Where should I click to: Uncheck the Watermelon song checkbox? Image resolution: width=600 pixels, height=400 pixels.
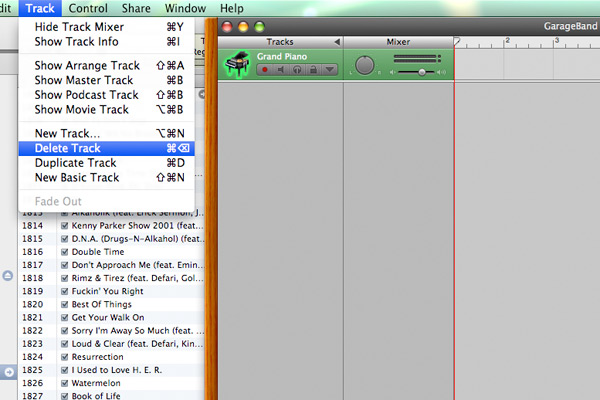pyautogui.click(x=64, y=383)
